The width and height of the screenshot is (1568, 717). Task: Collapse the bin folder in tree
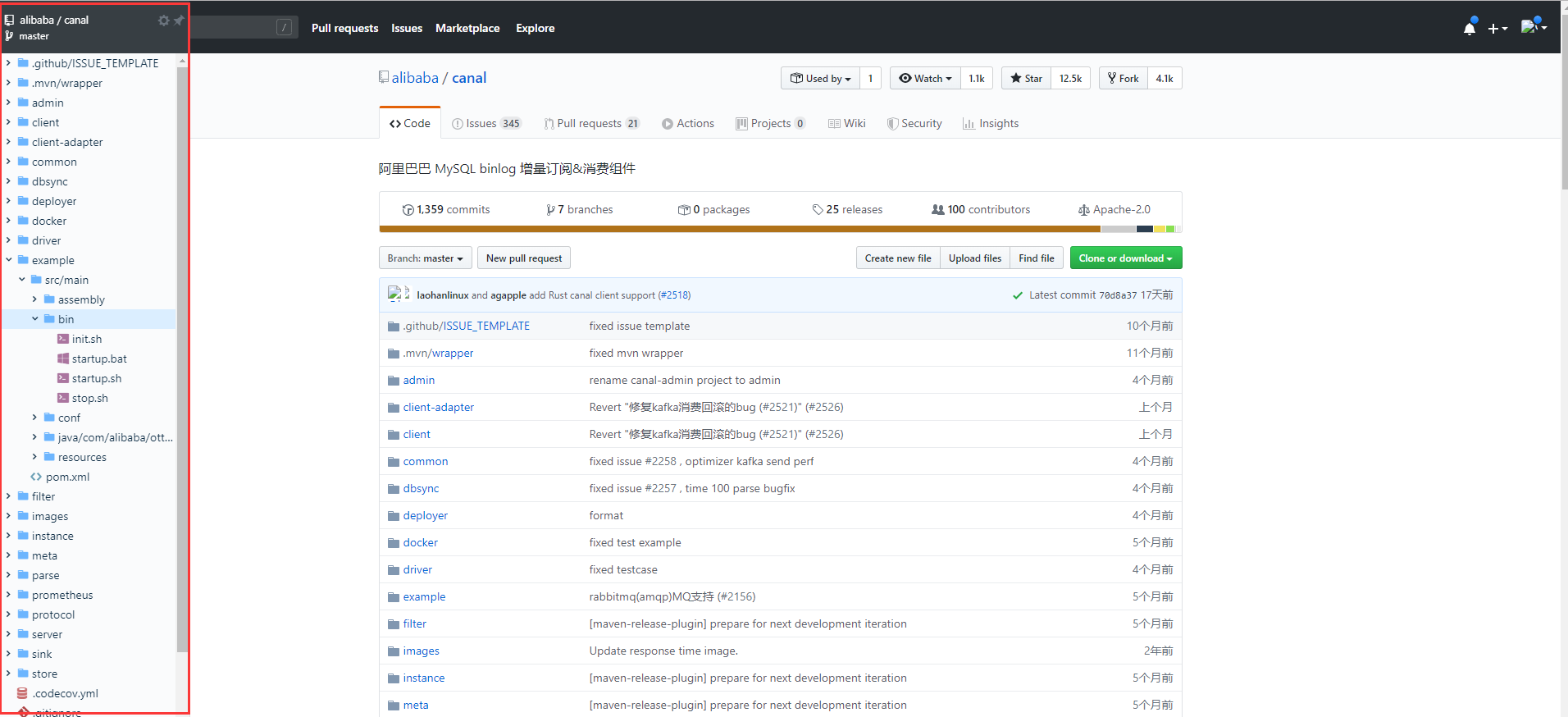click(x=35, y=319)
